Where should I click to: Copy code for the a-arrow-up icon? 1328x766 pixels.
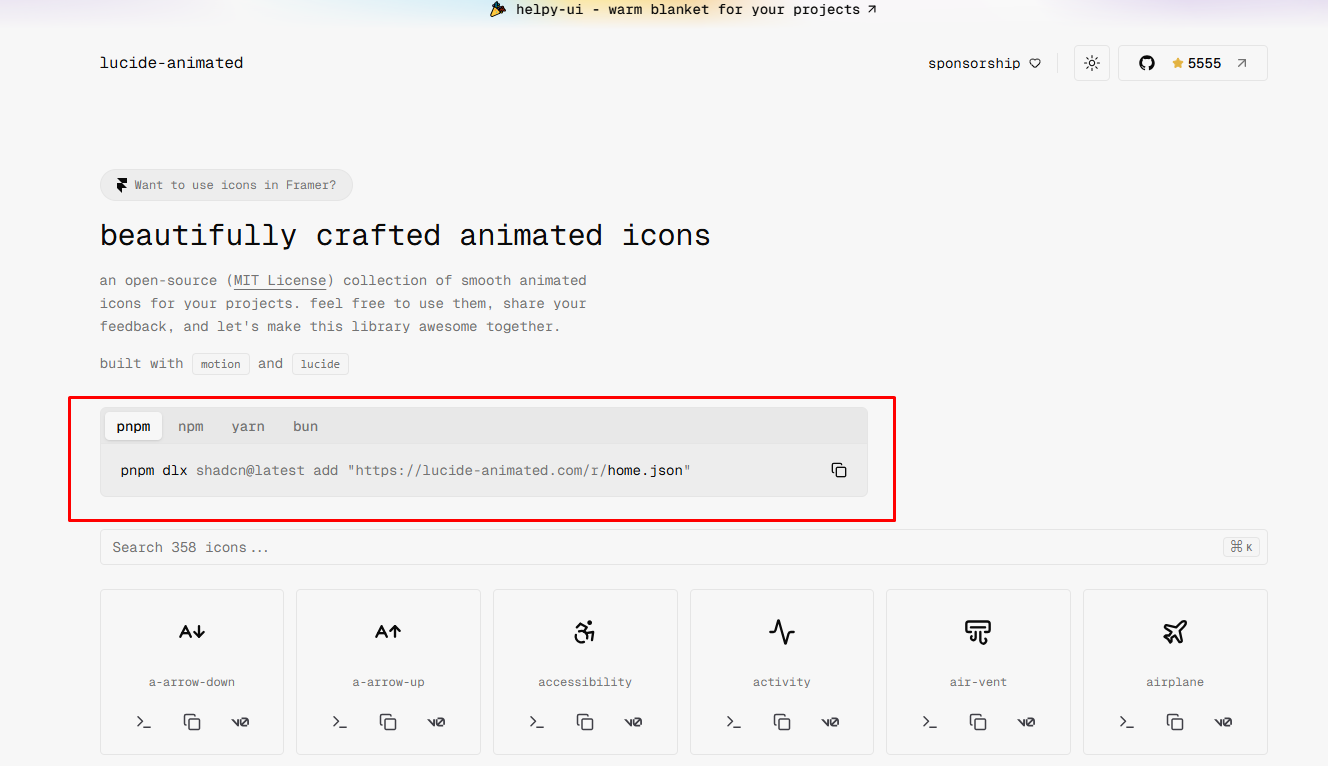tap(388, 722)
